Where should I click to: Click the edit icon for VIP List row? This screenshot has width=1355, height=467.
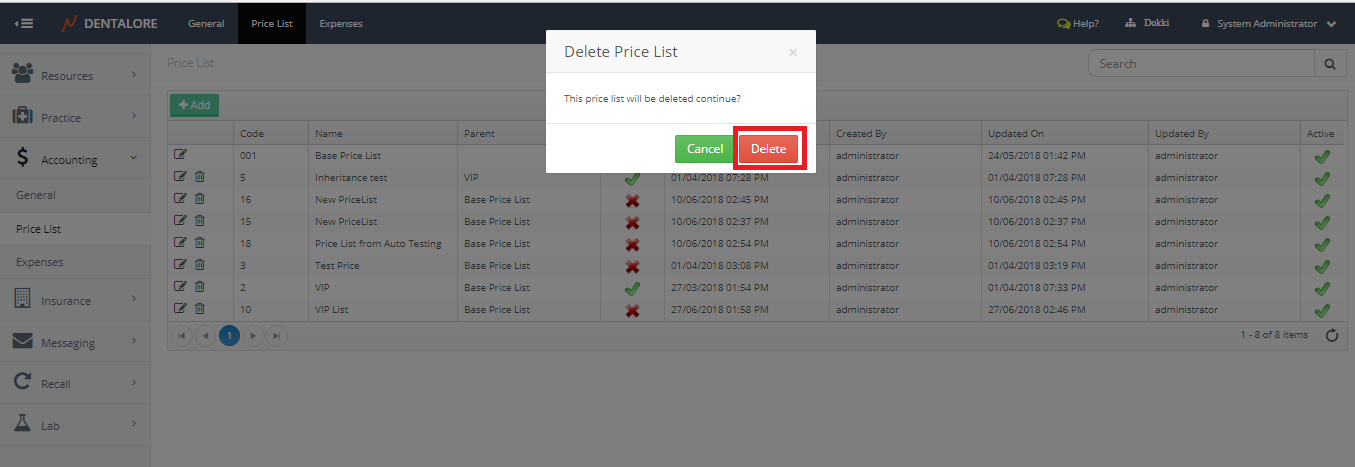point(180,309)
